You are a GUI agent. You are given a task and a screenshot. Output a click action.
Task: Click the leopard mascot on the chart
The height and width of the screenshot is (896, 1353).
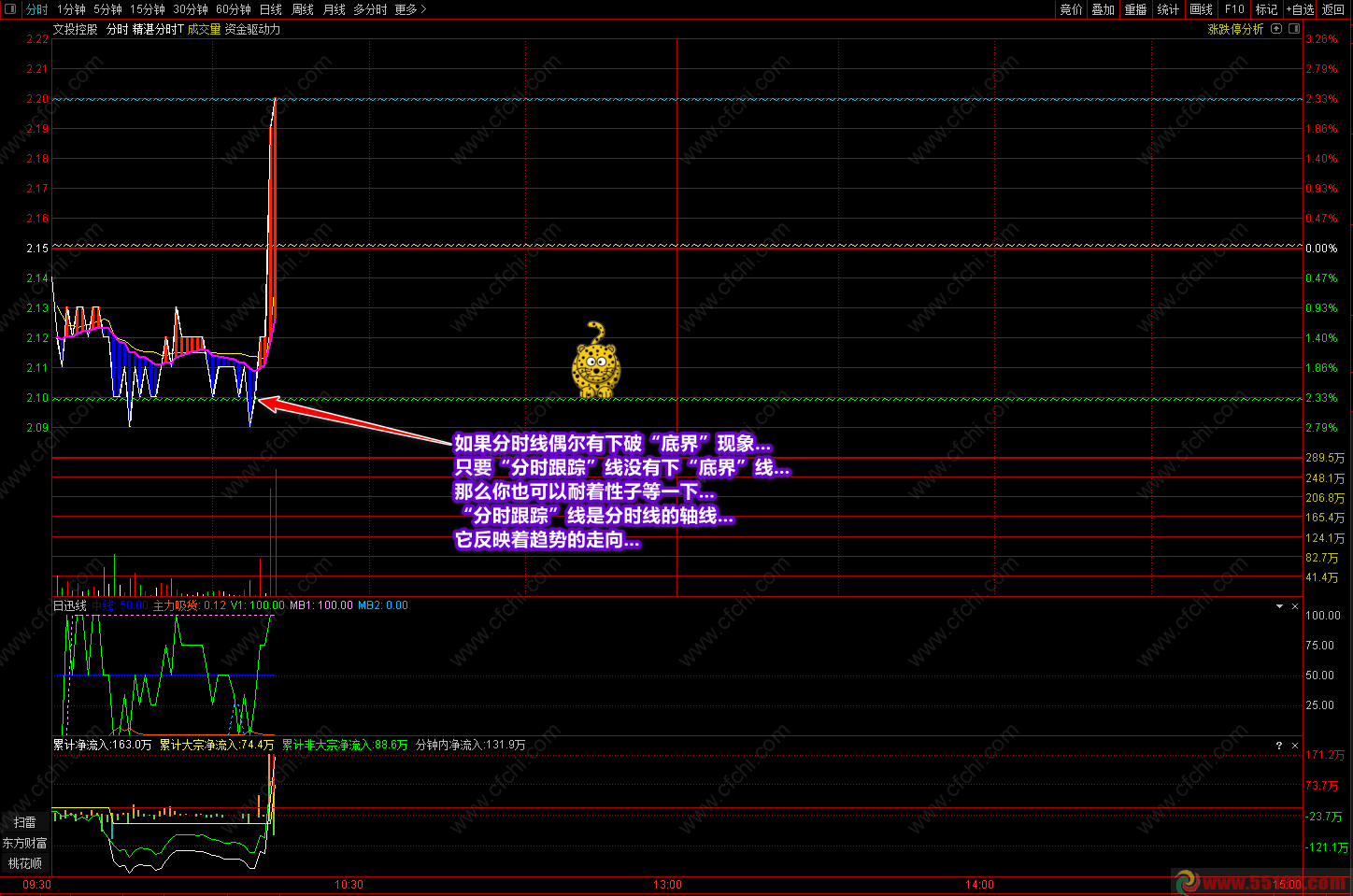[x=595, y=360]
